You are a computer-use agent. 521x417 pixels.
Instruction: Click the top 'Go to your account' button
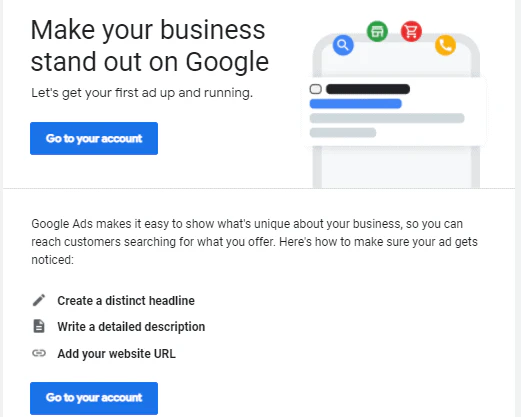tap(94, 138)
